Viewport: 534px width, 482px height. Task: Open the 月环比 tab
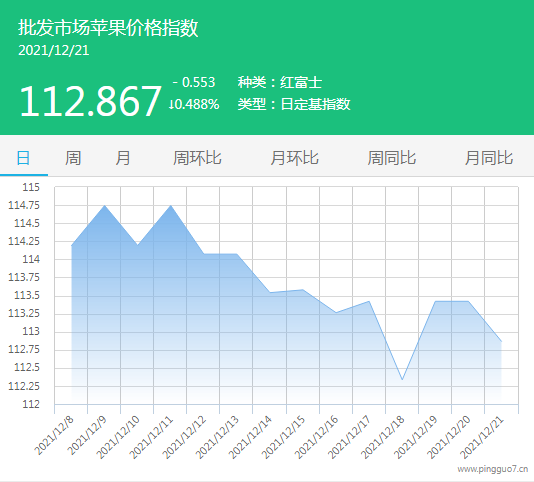tap(295, 158)
